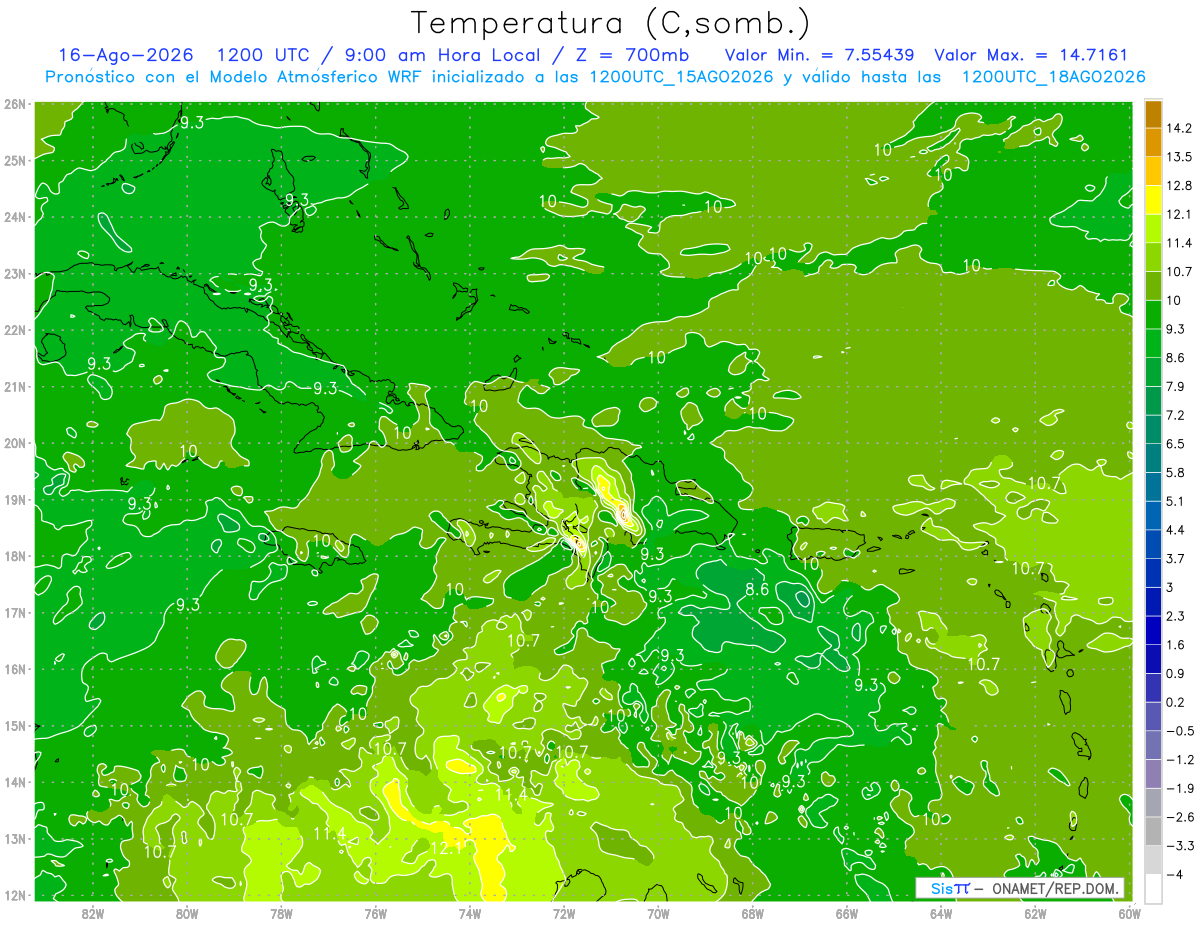Image resolution: width=1200 pixels, height=927 pixels.
Task: Click the latitude axis label "16N"
Action: (15, 669)
